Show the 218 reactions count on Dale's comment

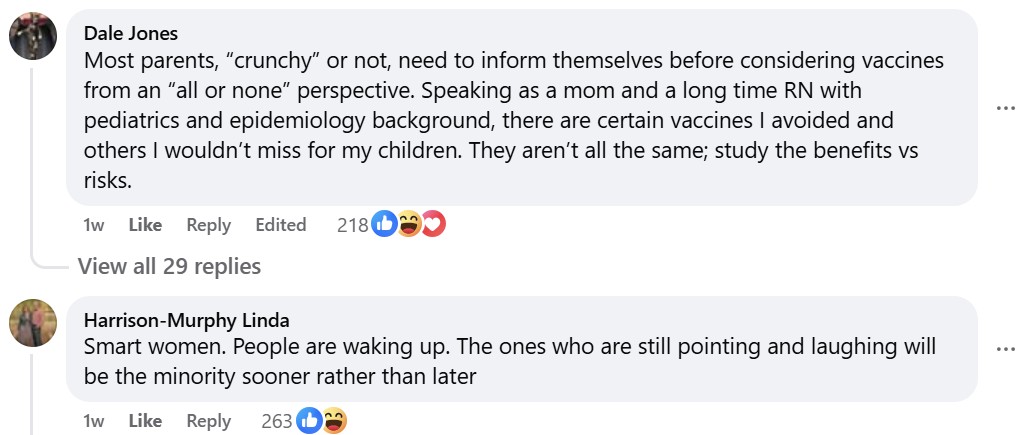(352, 225)
